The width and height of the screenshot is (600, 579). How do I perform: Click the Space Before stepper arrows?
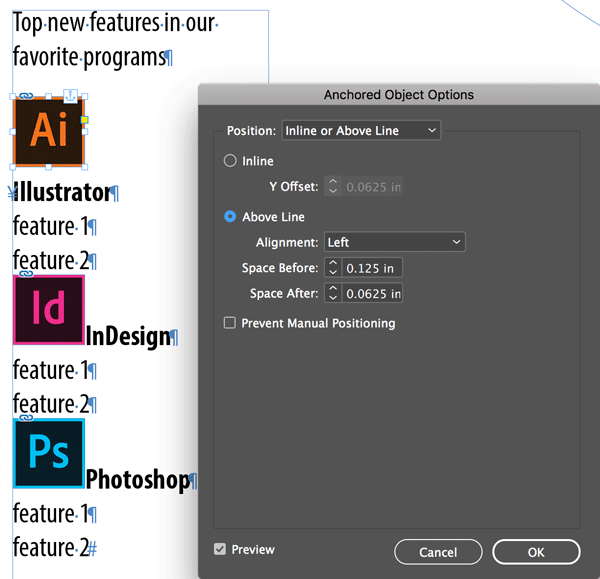click(x=333, y=267)
